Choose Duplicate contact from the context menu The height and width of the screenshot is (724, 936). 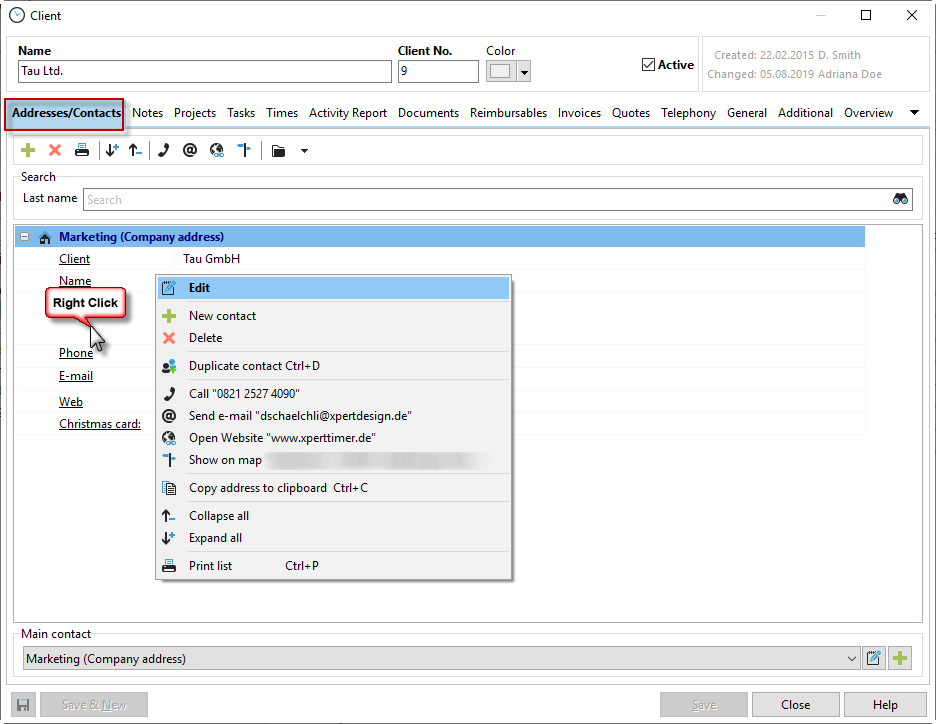(x=254, y=366)
